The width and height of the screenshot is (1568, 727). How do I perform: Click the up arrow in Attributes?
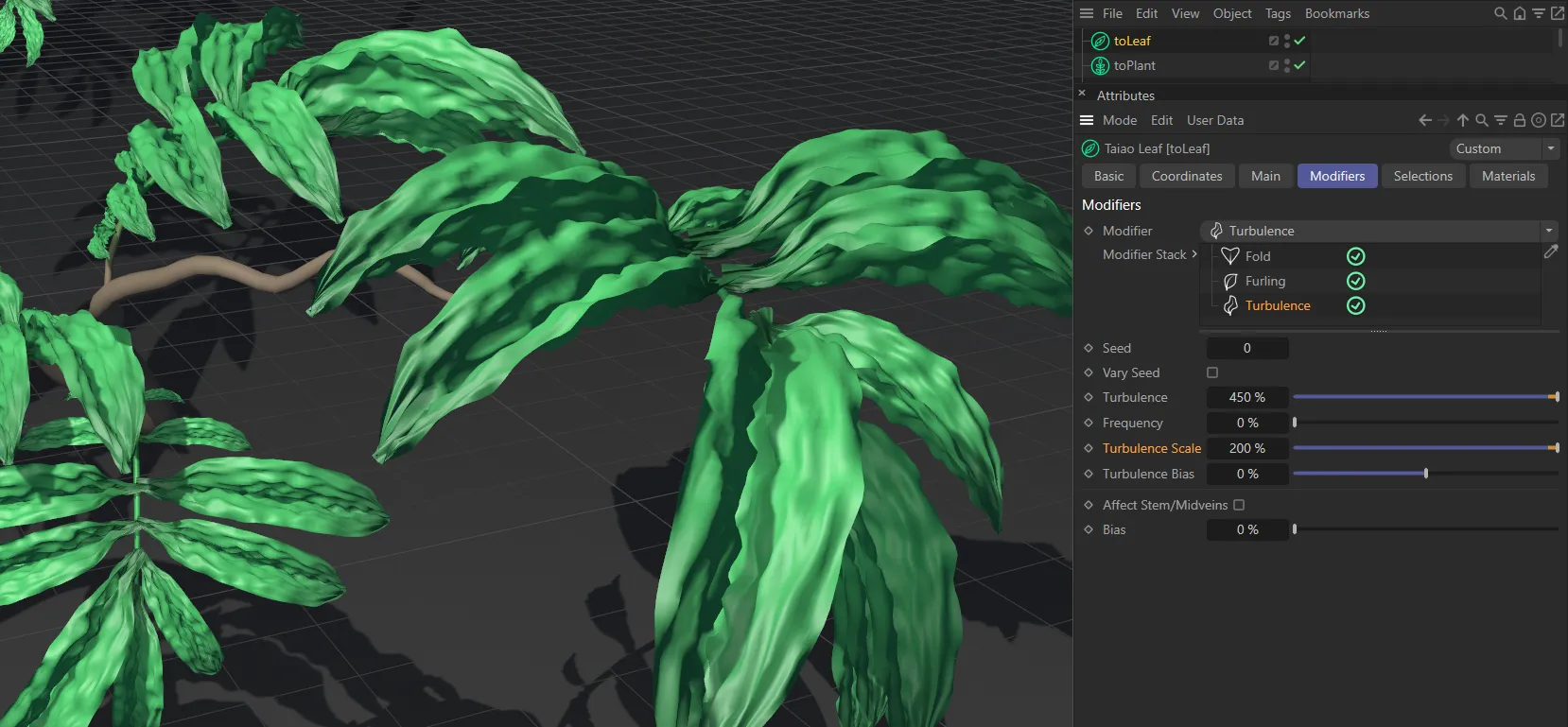(x=1463, y=120)
